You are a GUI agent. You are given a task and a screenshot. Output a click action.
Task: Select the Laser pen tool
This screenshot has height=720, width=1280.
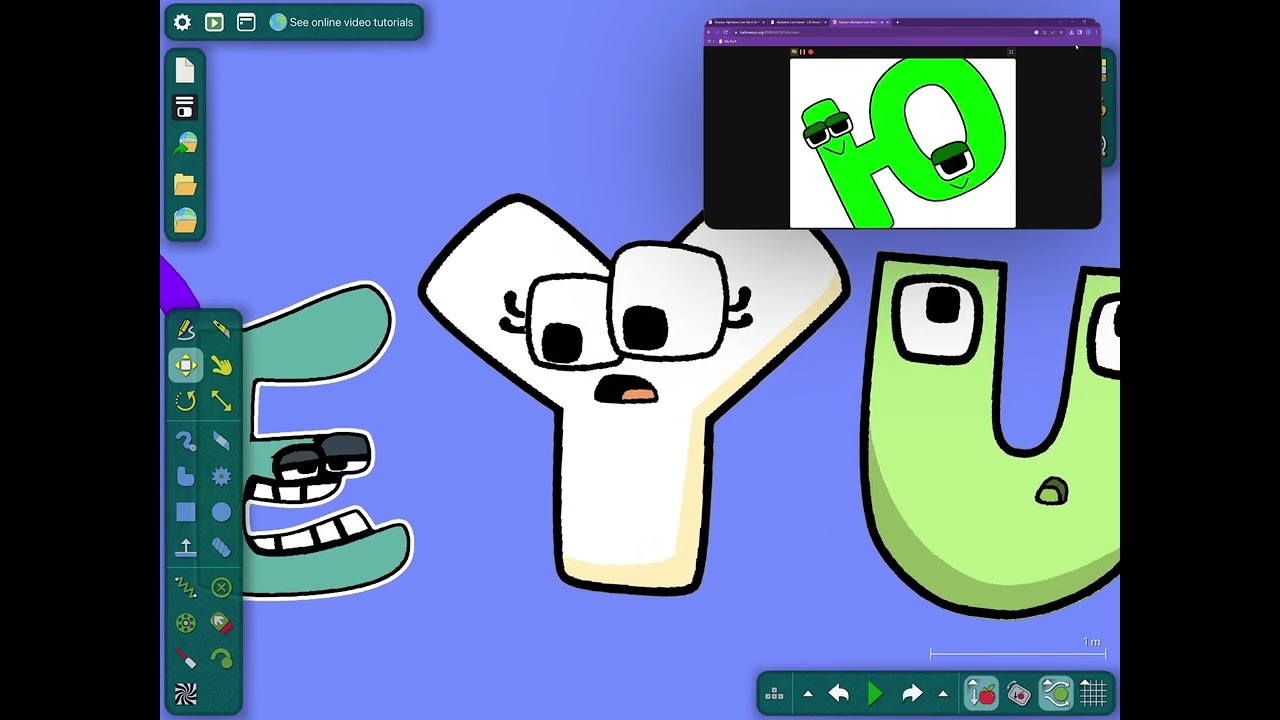point(186,659)
